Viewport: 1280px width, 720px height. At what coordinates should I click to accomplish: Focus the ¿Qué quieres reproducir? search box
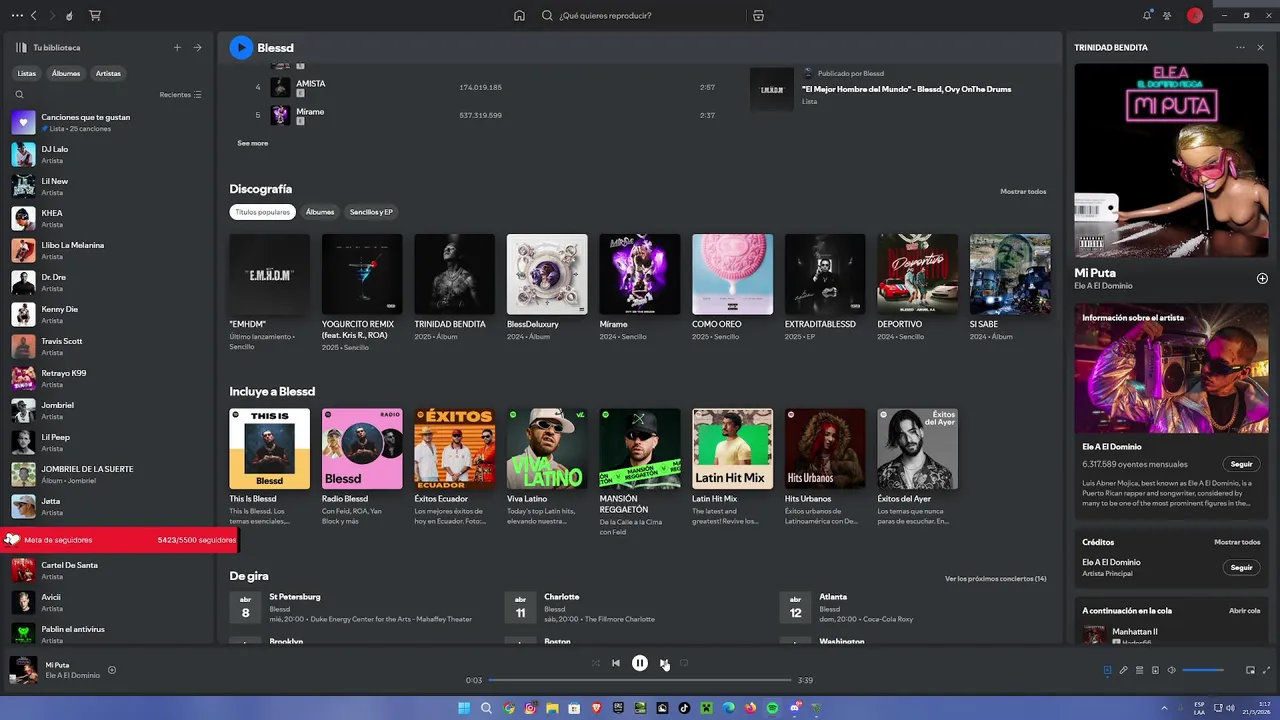(640, 16)
